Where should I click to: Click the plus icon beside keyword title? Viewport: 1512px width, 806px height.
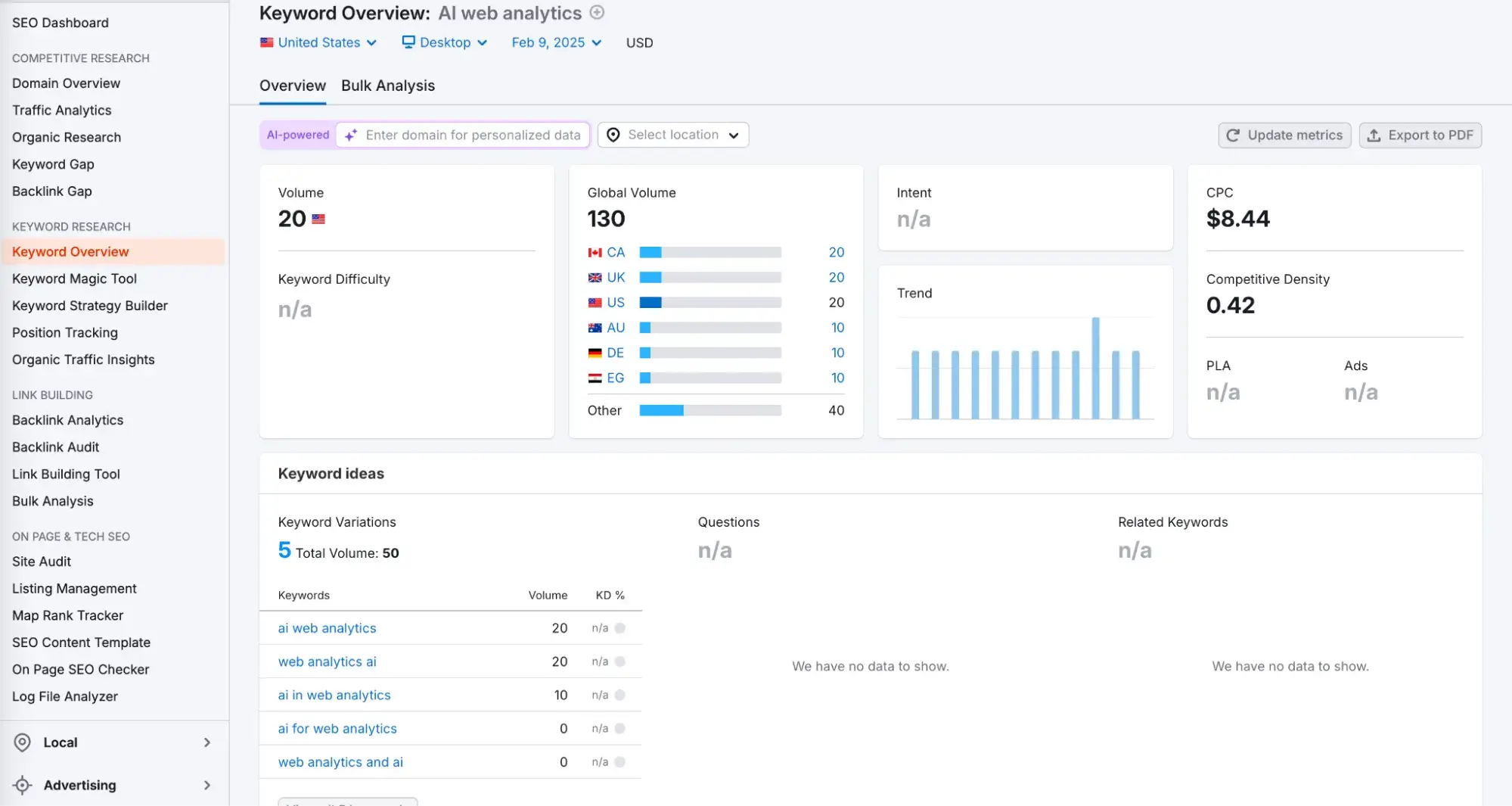(597, 13)
